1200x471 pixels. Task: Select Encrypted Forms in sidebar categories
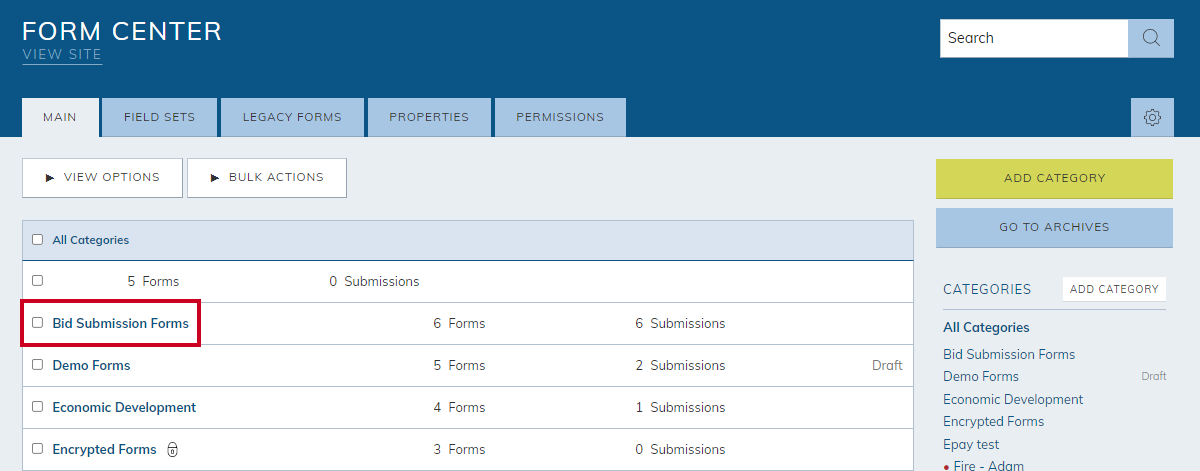coord(993,421)
